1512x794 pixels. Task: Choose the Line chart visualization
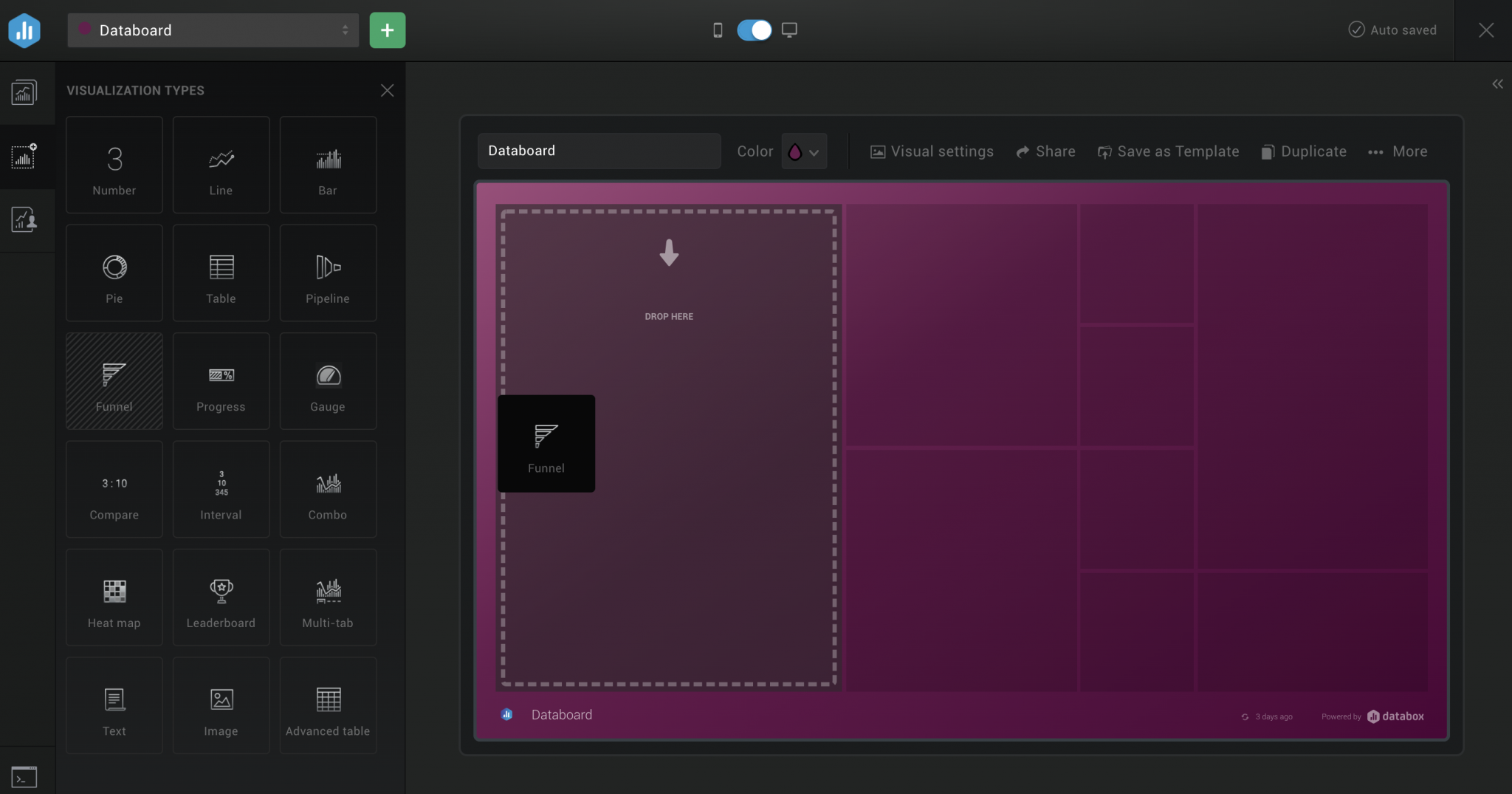(x=221, y=165)
